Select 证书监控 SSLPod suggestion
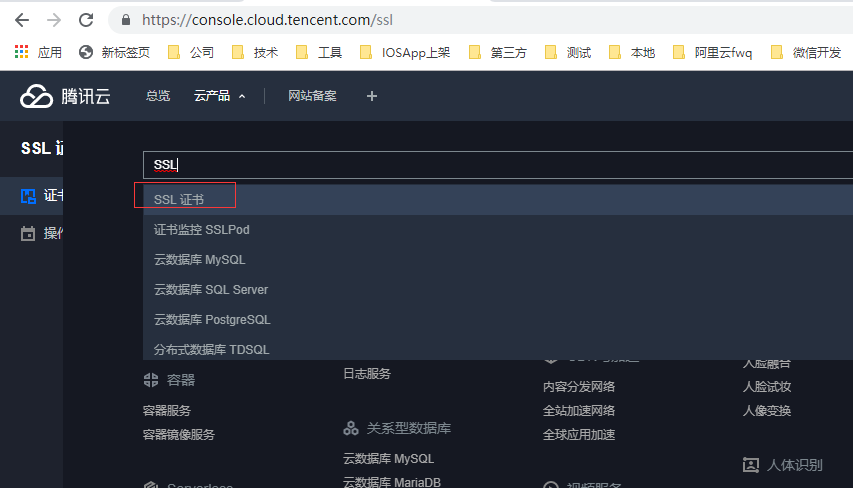This screenshot has height=488, width=853. pos(498,230)
